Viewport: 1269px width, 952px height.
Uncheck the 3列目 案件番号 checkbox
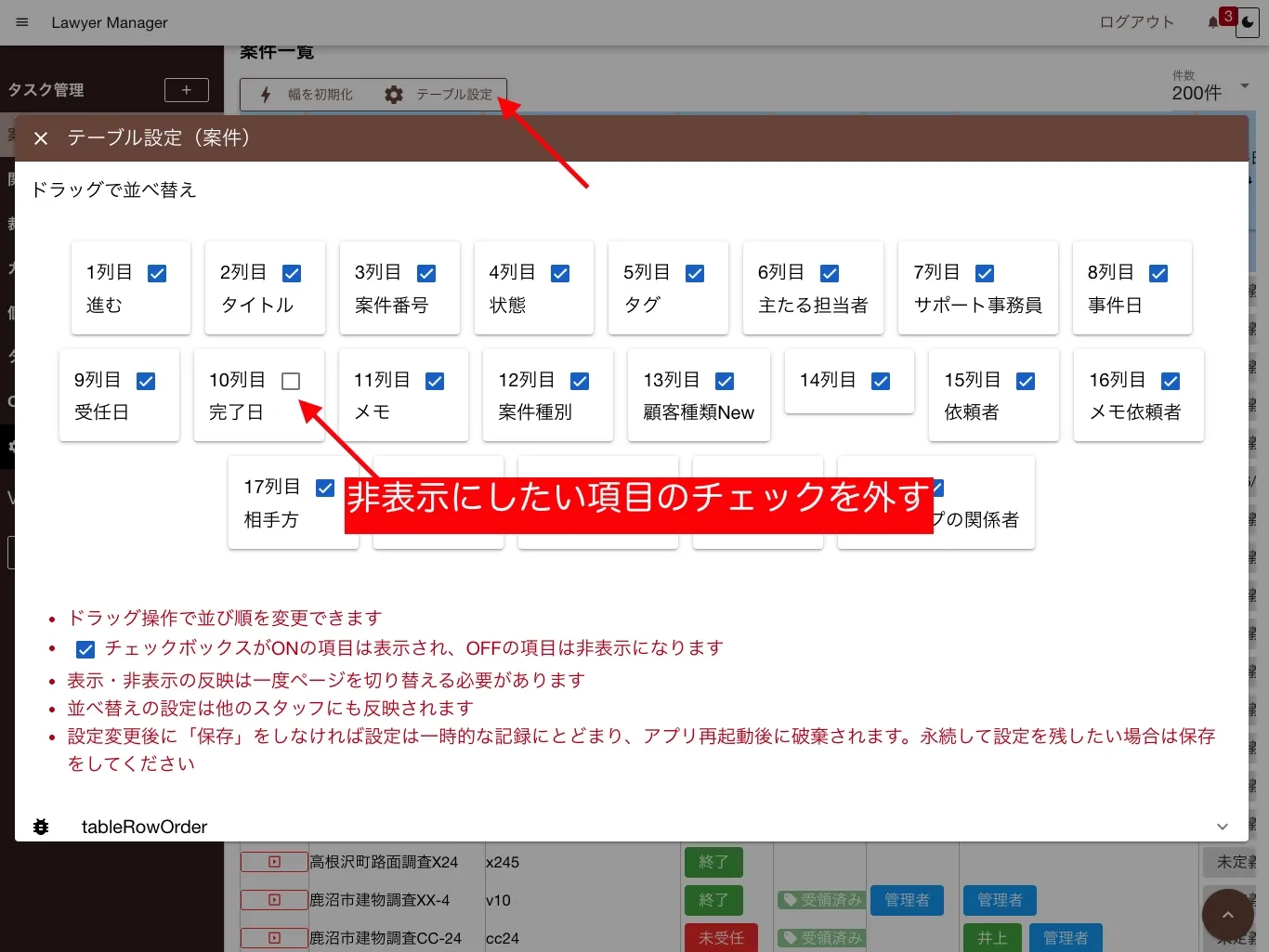click(x=426, y=273)
